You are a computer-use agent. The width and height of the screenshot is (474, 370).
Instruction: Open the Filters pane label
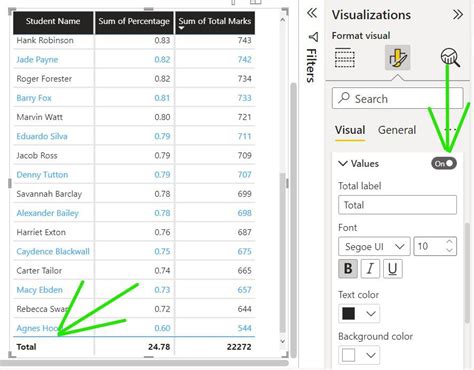311,65
